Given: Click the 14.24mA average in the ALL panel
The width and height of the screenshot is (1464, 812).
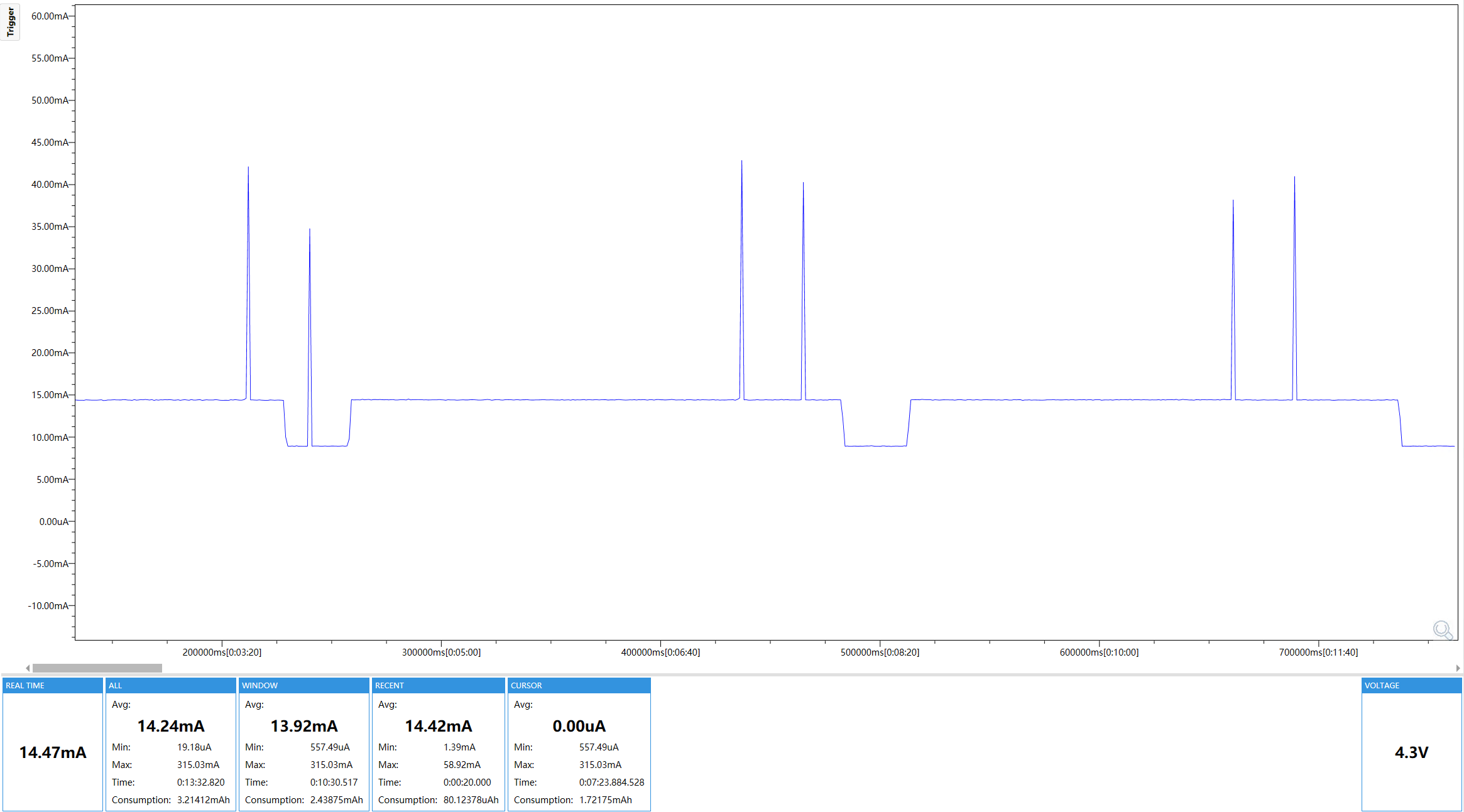Looking at the screenshot, I should coord(171,726).
